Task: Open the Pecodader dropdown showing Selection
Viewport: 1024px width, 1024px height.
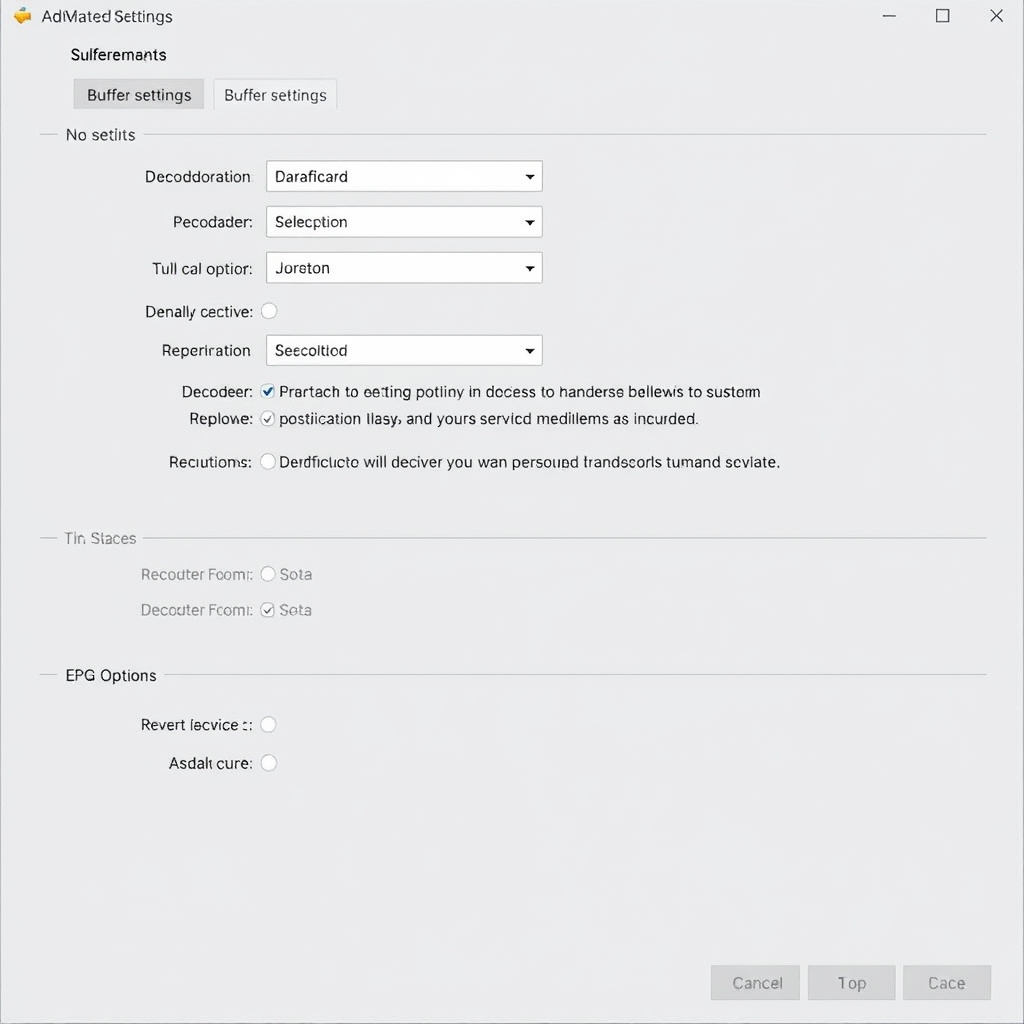Action: (x=404, y=222)
